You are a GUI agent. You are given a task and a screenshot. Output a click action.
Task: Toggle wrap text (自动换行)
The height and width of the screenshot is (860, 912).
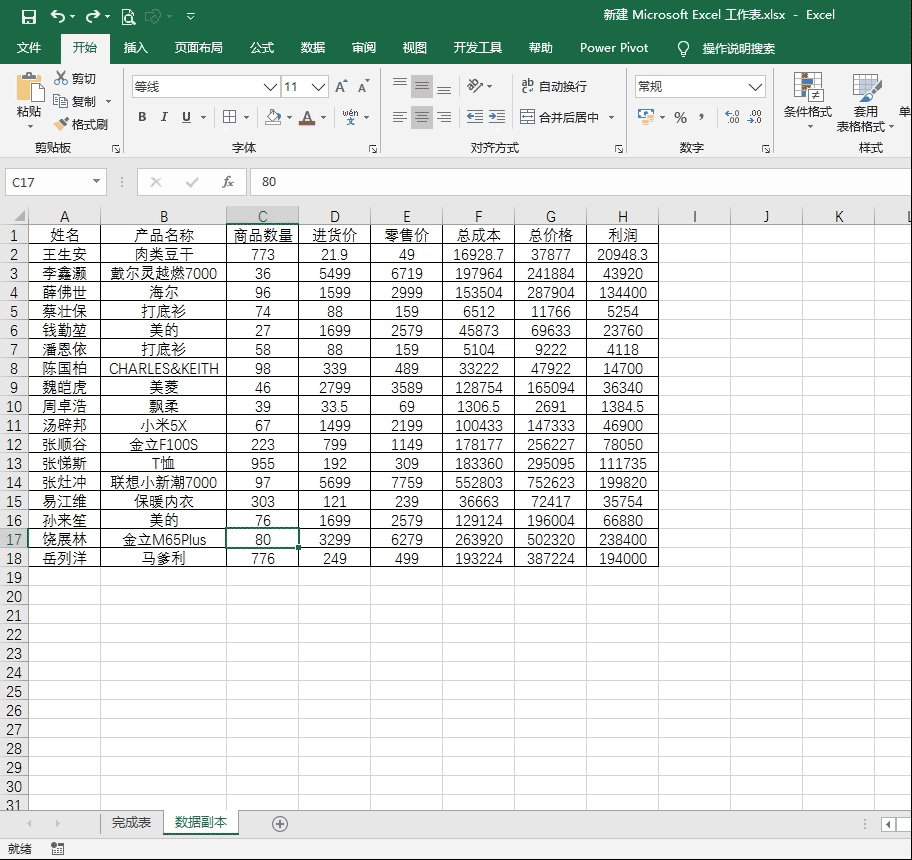554,86
